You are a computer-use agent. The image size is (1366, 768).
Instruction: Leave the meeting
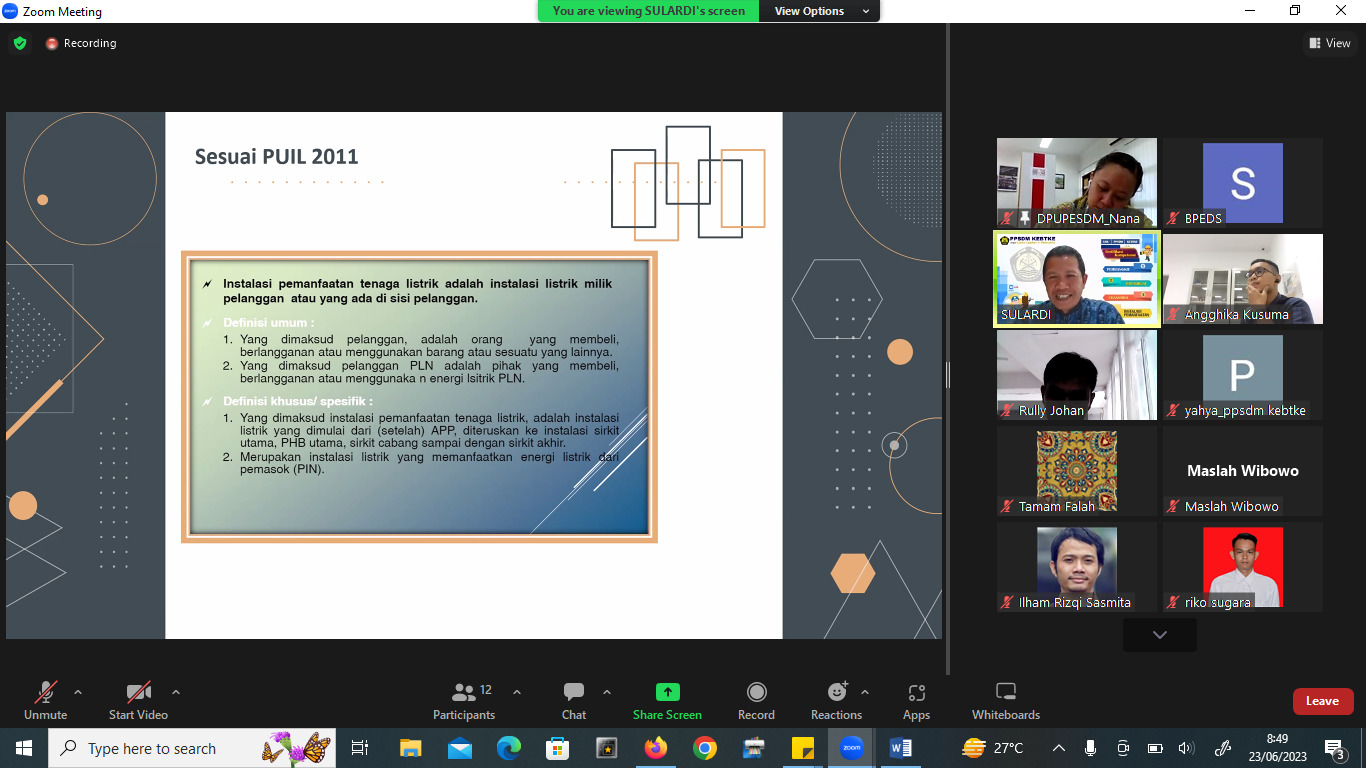[x=1322, y=701]
